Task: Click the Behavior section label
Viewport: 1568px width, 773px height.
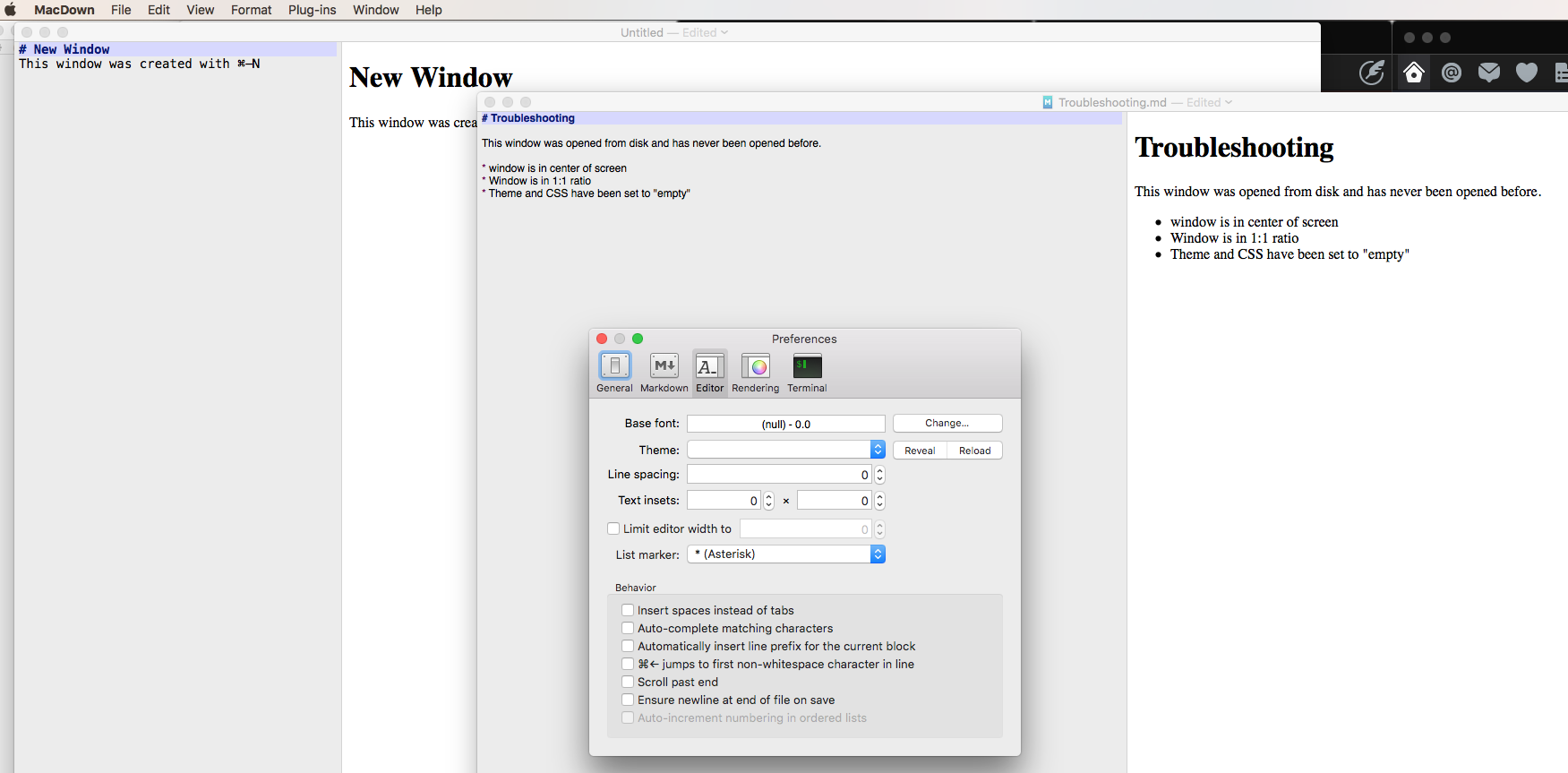Action: pyautogui.click(x=636, y=588)
